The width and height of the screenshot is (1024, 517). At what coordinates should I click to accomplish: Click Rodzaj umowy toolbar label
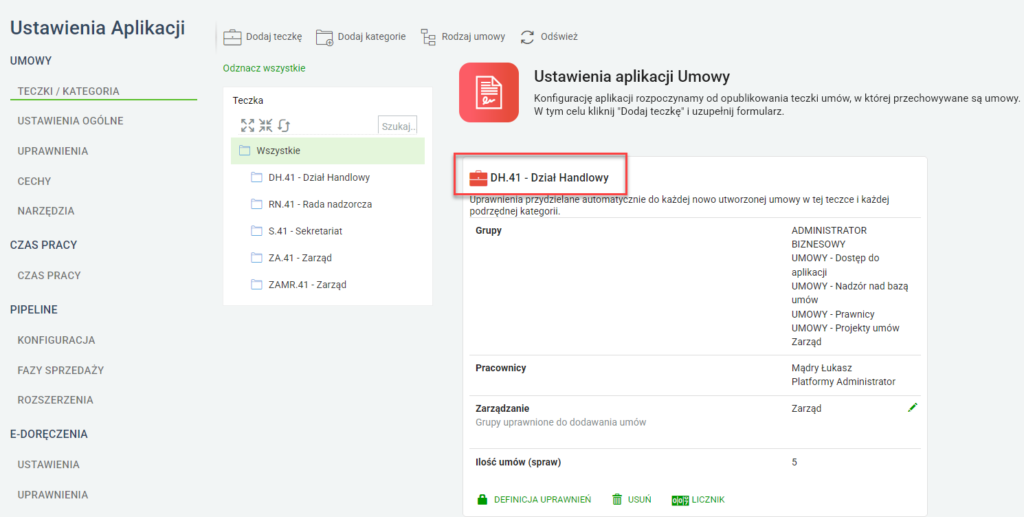(x=473, y=37)
